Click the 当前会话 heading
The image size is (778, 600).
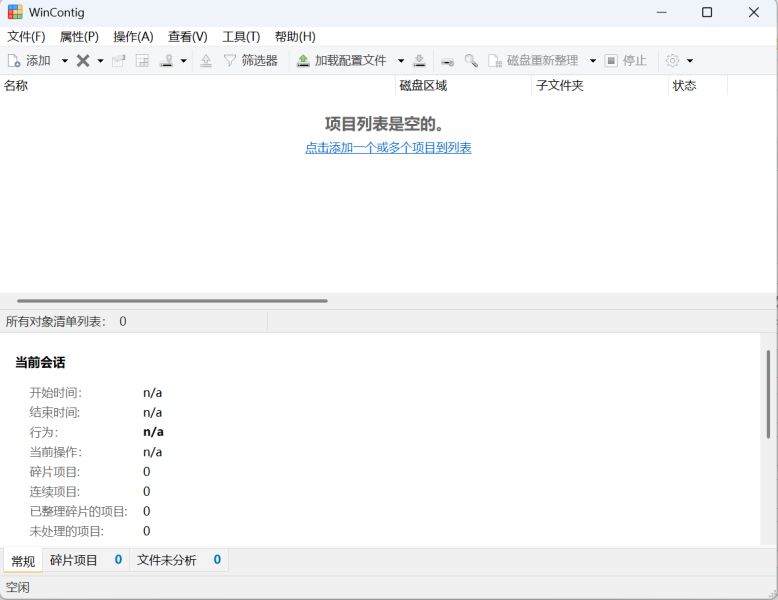(40, 363)
